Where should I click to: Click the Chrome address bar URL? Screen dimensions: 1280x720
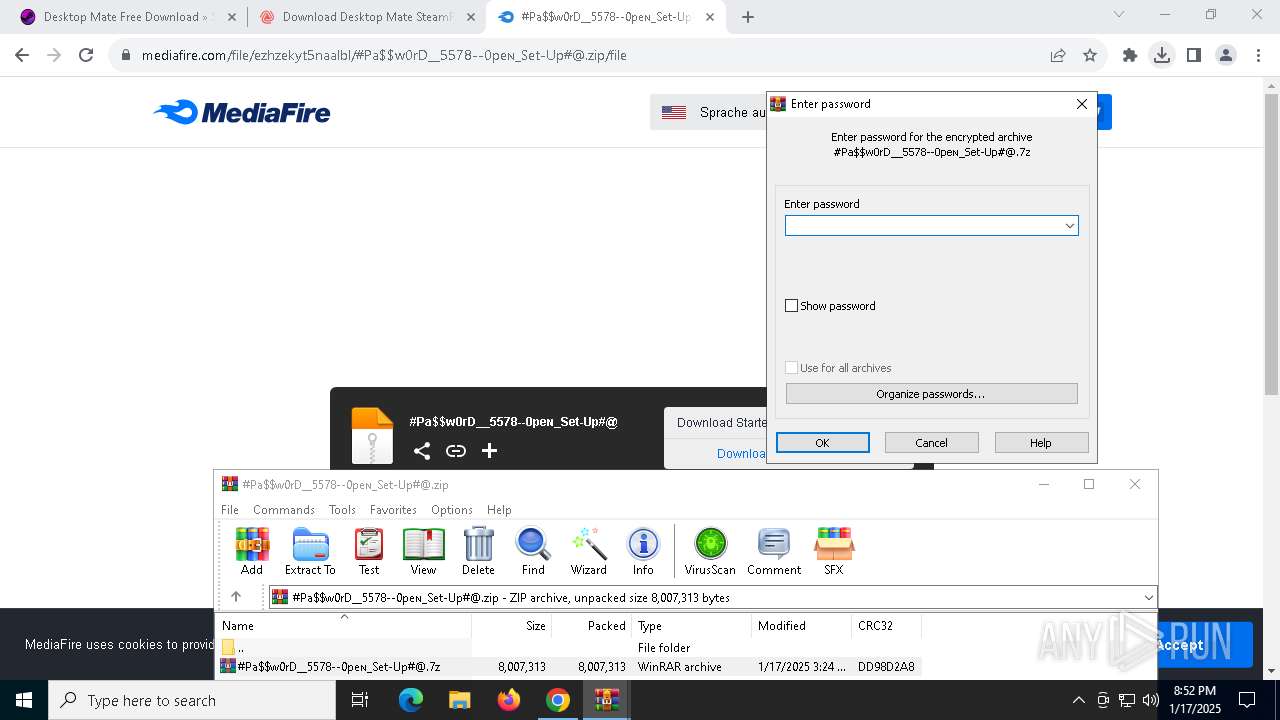pyautogui.click(x=384, y=55)
